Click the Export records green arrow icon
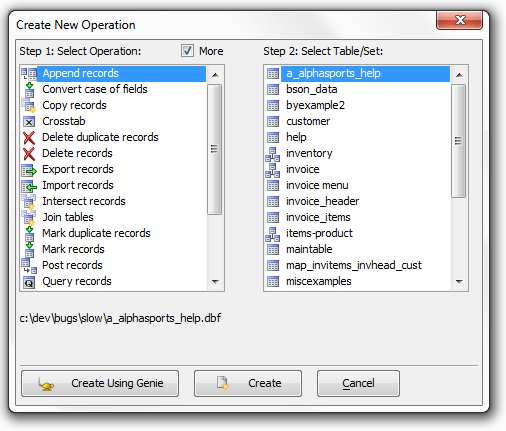The height and width of the screenshot is (431, 506). 29,170
